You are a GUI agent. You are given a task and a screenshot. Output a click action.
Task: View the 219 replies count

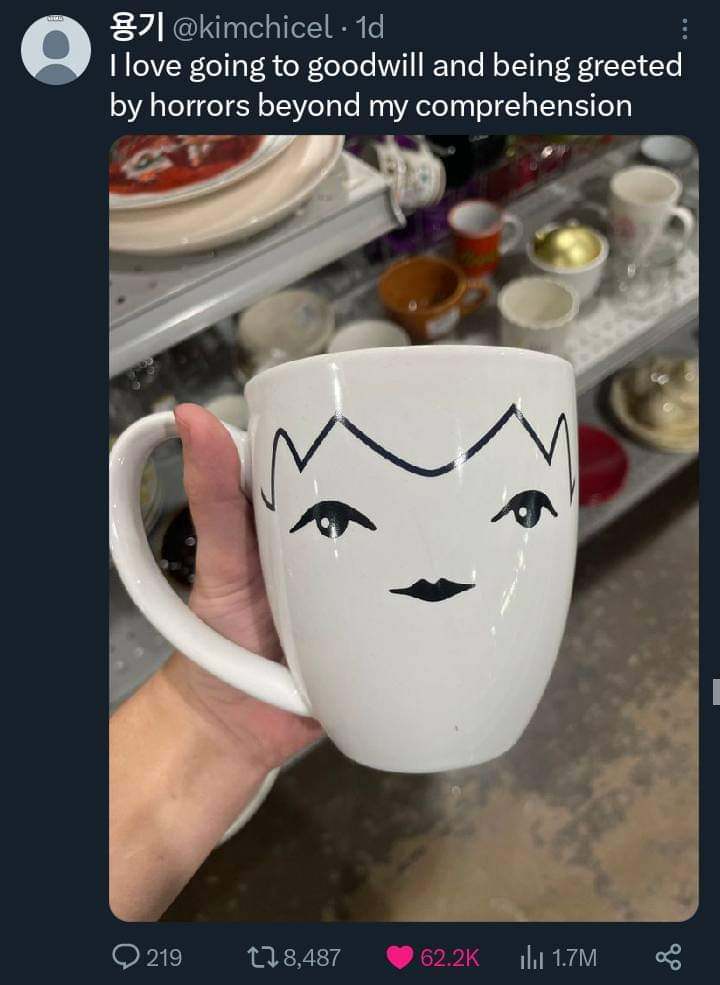coord(165,957)
